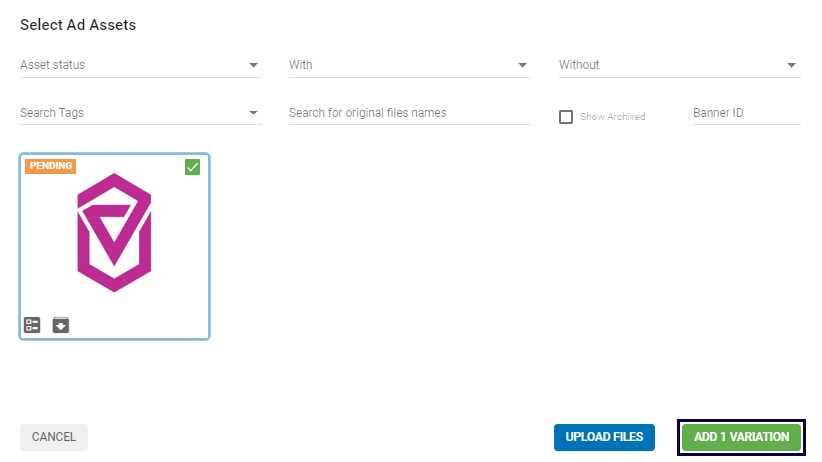Confirm with Add 1 Variation button

click(x=741, y=437)
